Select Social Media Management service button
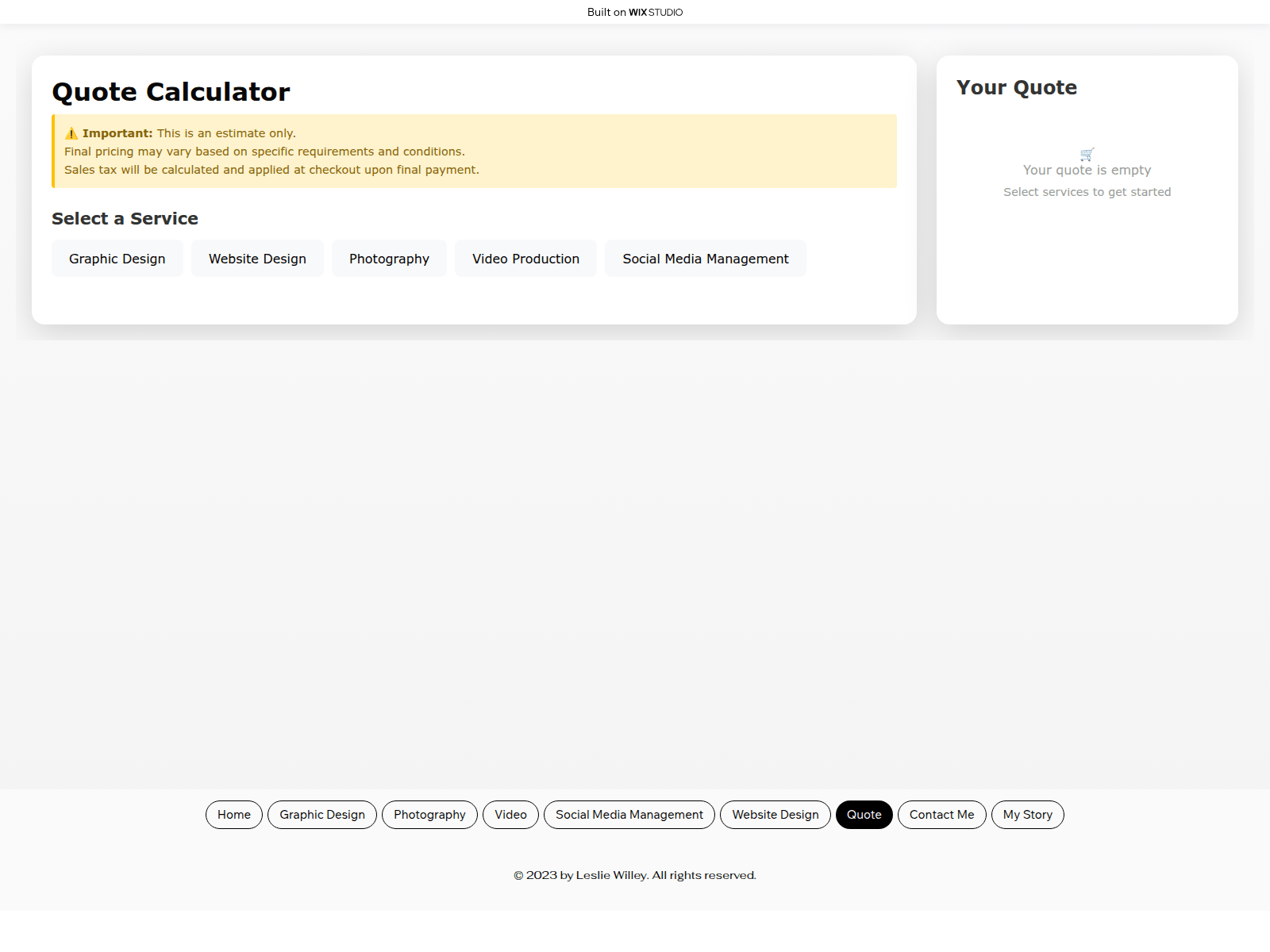Image resolution: width=1270 pixels, height=952 pixels. coord(706,259)
